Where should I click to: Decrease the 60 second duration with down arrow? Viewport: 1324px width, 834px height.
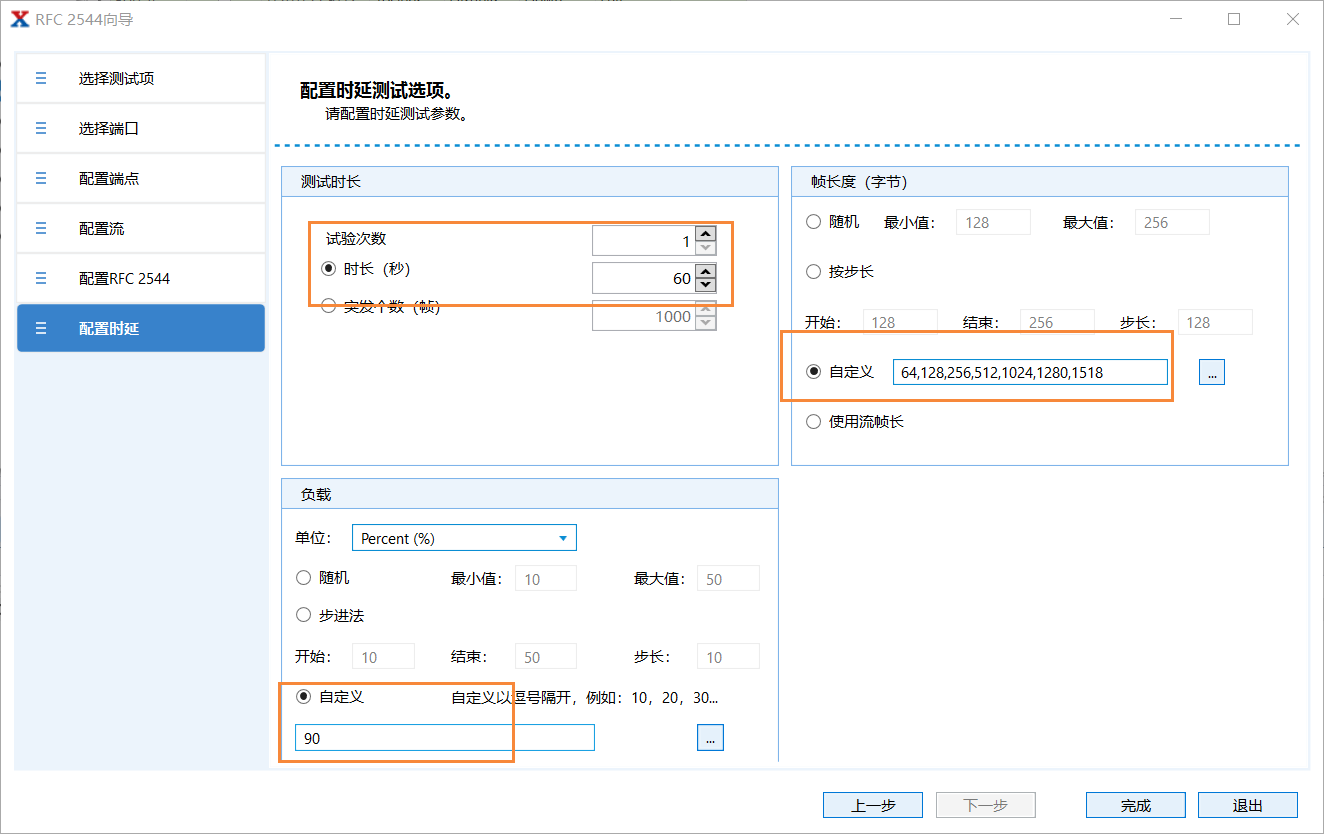704,284
